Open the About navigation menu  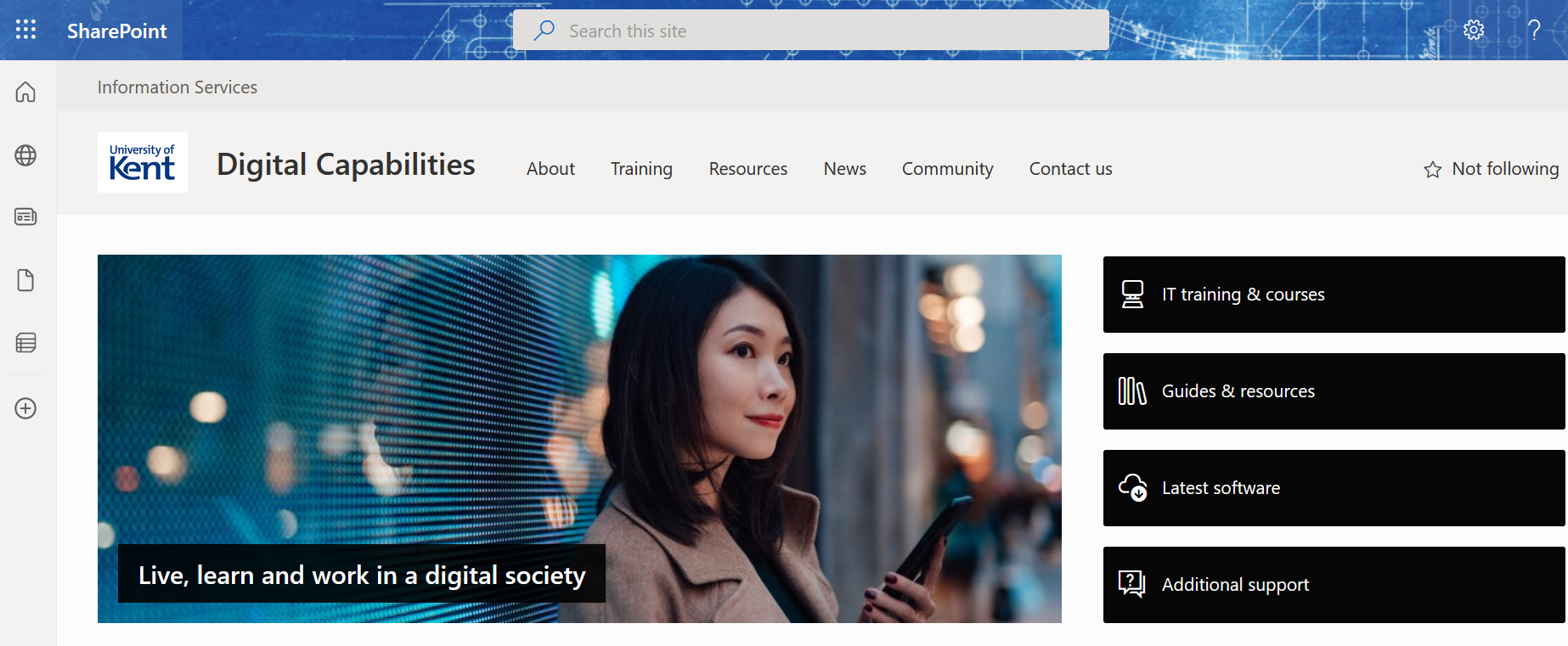click(550, 169)
